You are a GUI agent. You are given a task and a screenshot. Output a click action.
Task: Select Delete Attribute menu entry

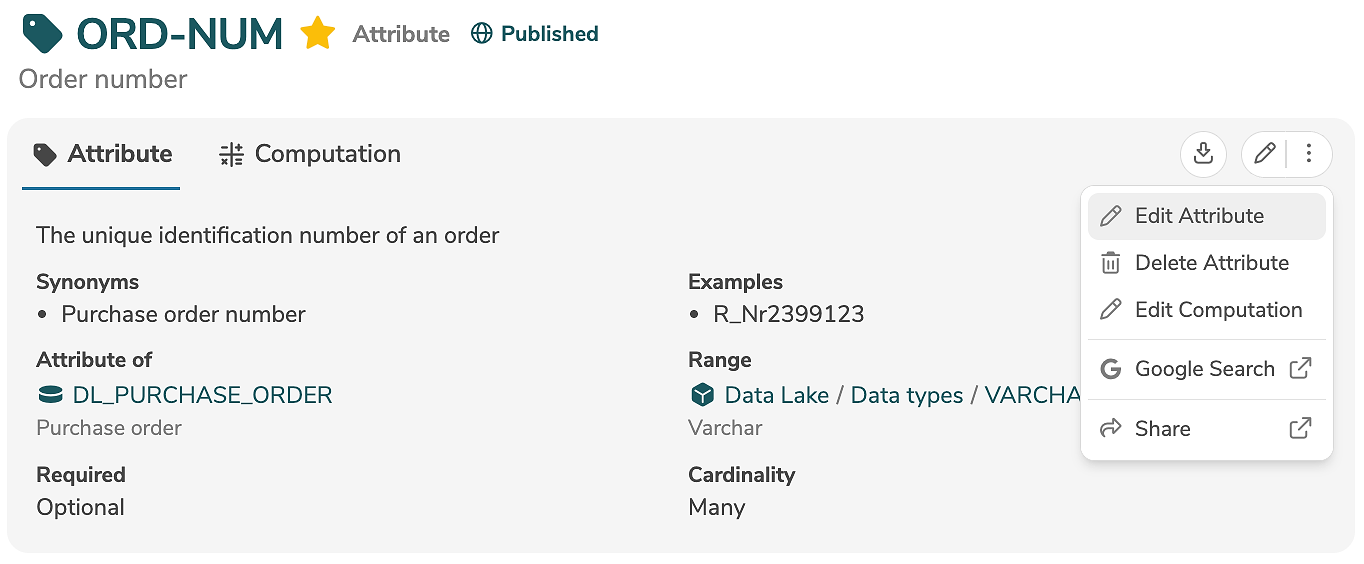1211,263
